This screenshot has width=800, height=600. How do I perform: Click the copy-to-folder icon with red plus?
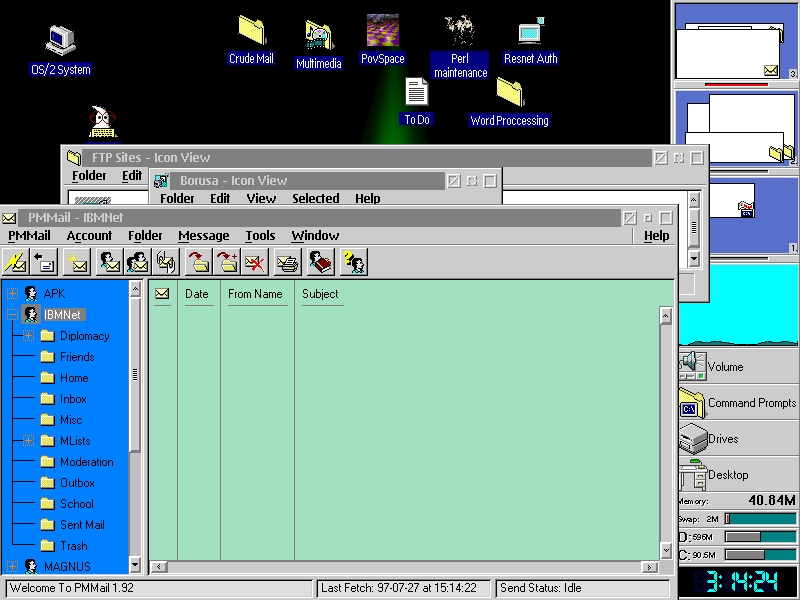pyautogui.click(x=227, y=262)
